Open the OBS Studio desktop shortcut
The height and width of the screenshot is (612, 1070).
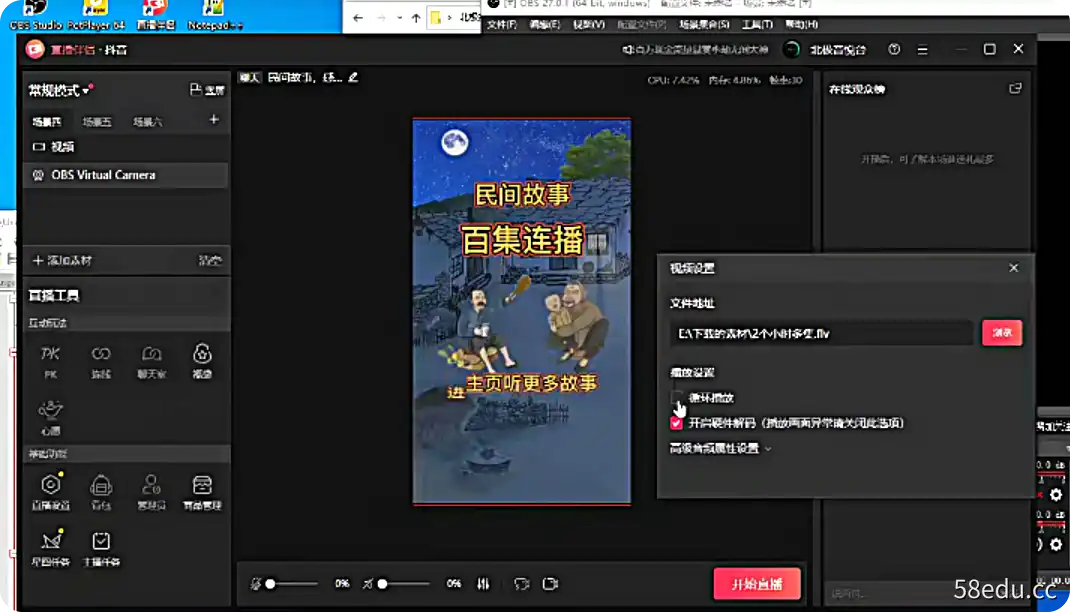tap(35, 15)
